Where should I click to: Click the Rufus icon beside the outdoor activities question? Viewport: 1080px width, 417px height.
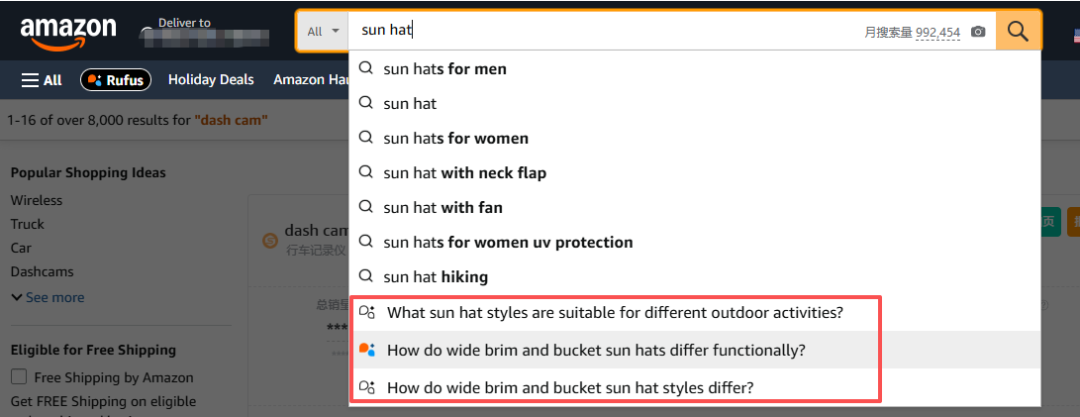click(367, 312)
